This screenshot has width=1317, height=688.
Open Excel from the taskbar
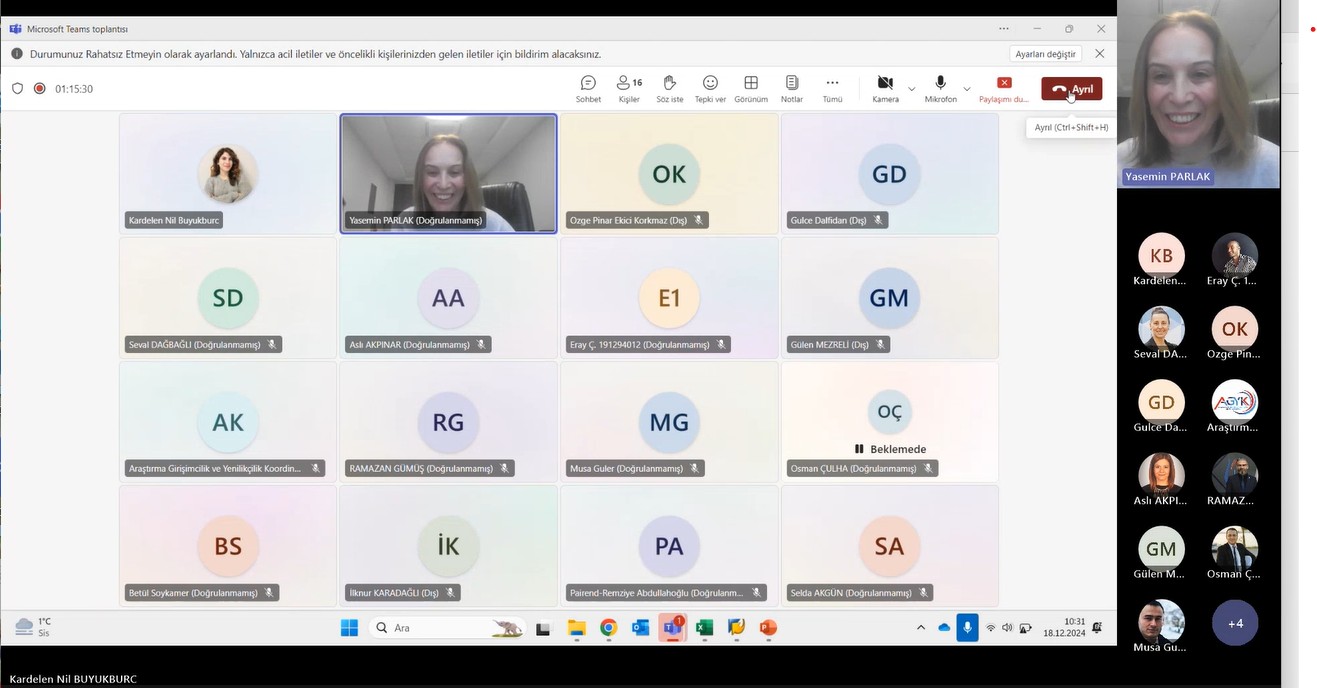click(x=704, y=628)
